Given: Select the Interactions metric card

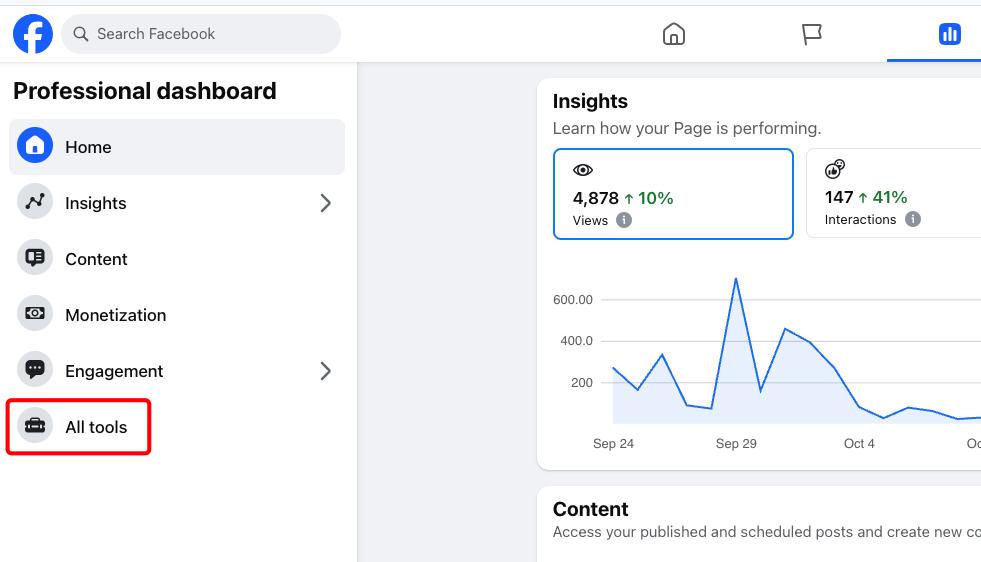Looking at the screenshot, I should pyautogui.click(x=893, y=193).
